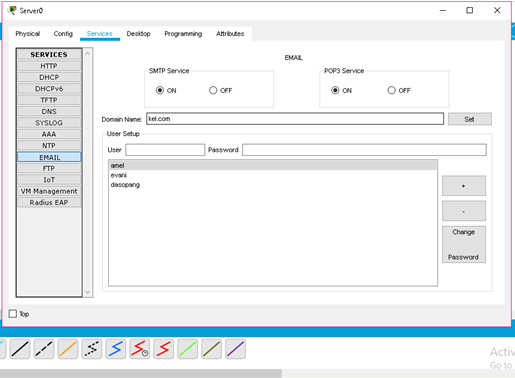The width and height of the screenshot is (515, 378).
Task: Select user amel in the list
Action: coord(273,165)
